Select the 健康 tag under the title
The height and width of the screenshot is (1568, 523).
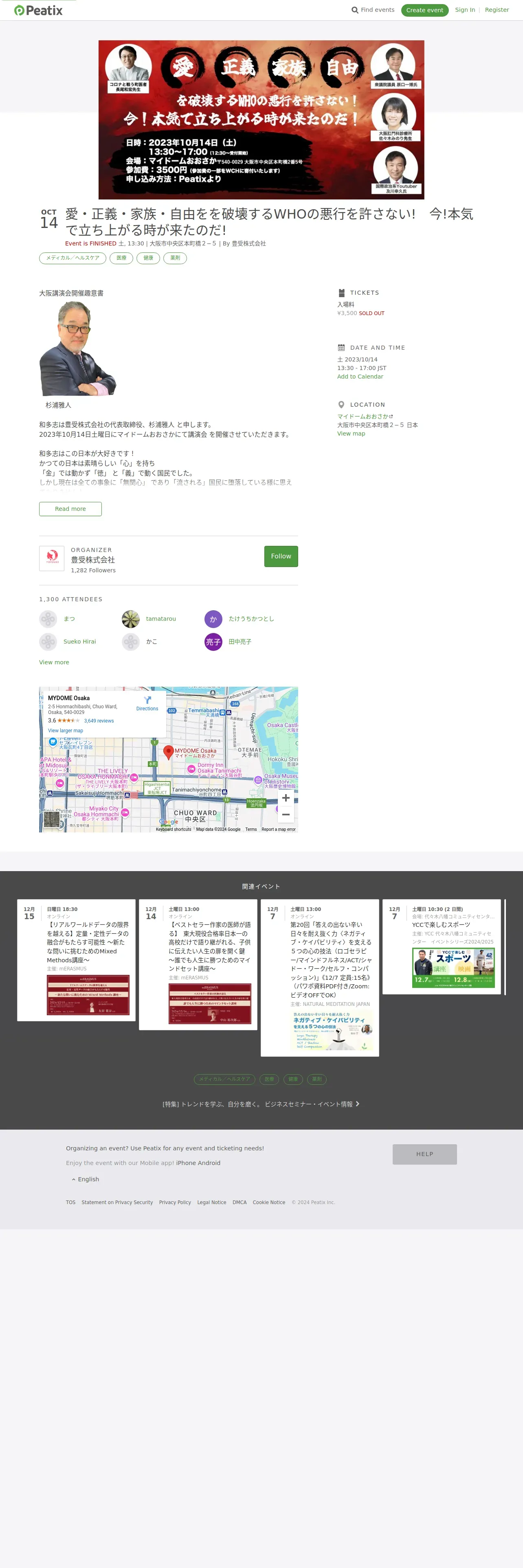148,258
